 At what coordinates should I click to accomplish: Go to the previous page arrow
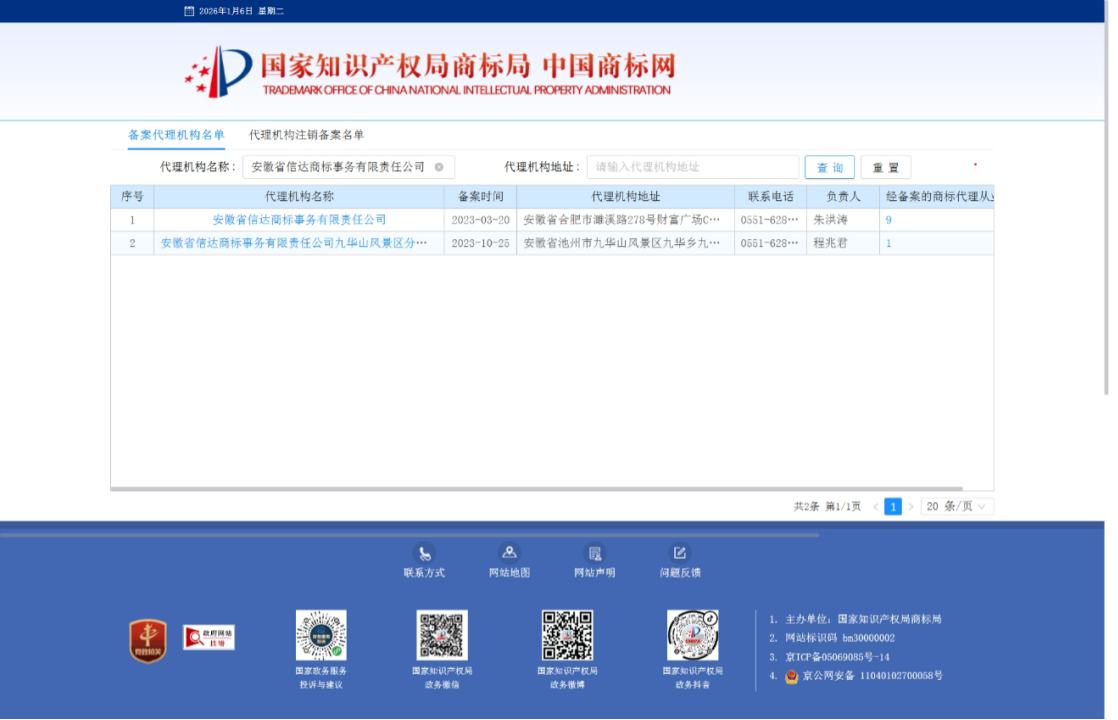[x=876, y=507]
